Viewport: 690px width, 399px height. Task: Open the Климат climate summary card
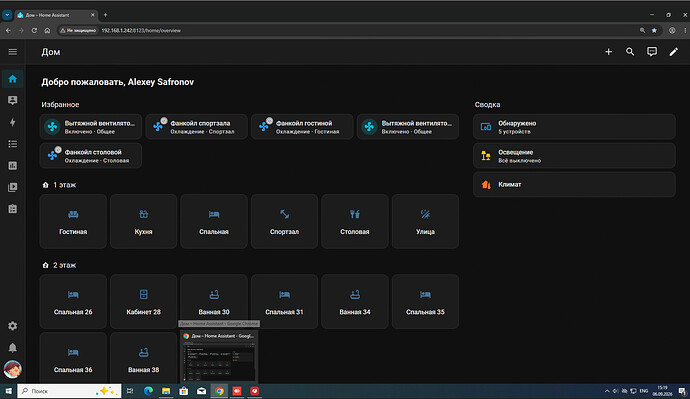point(574,184)
